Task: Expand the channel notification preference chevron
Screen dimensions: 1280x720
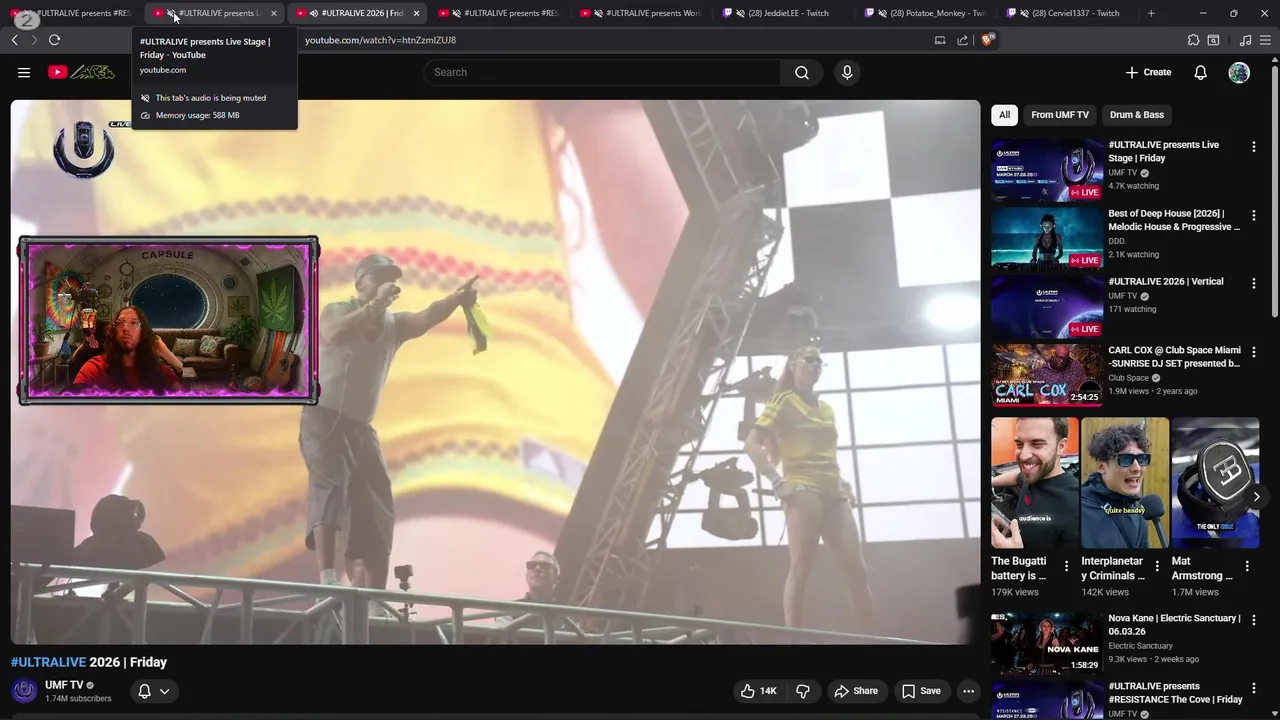Action: point(165,691)
